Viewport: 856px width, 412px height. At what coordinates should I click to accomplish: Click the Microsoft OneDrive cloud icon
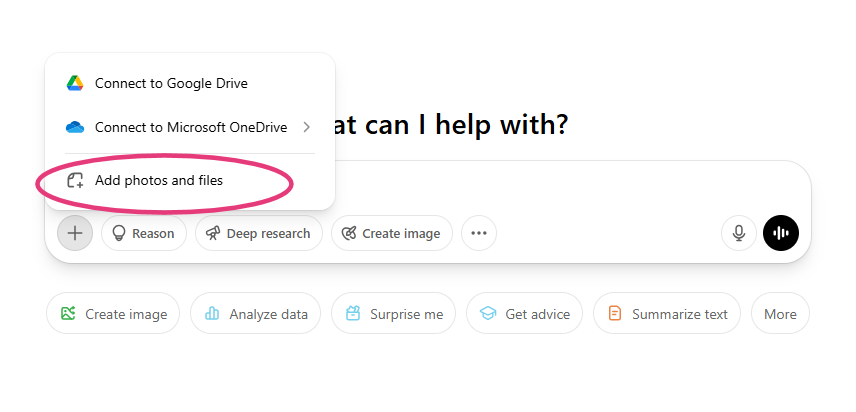[75, 127]
